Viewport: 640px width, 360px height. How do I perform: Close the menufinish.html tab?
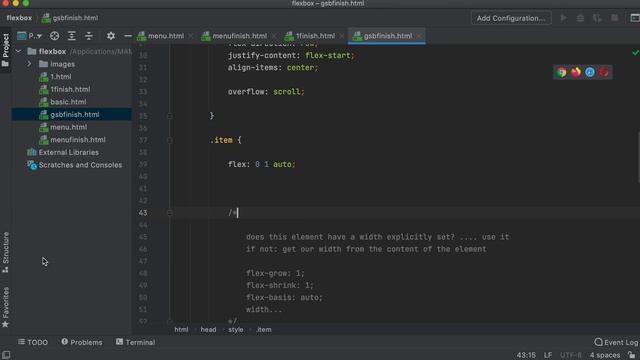(273, 36)
